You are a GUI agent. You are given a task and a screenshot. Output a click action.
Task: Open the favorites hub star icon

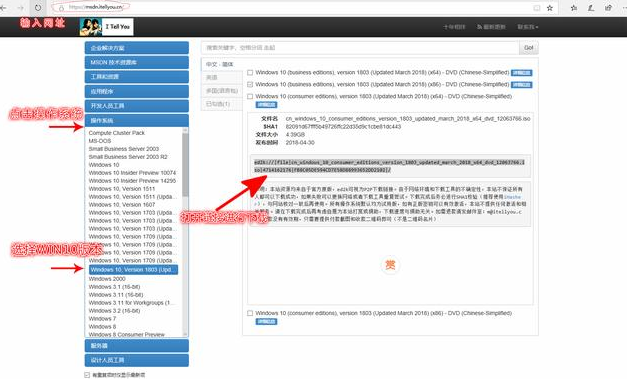click(x=574, y=8)
